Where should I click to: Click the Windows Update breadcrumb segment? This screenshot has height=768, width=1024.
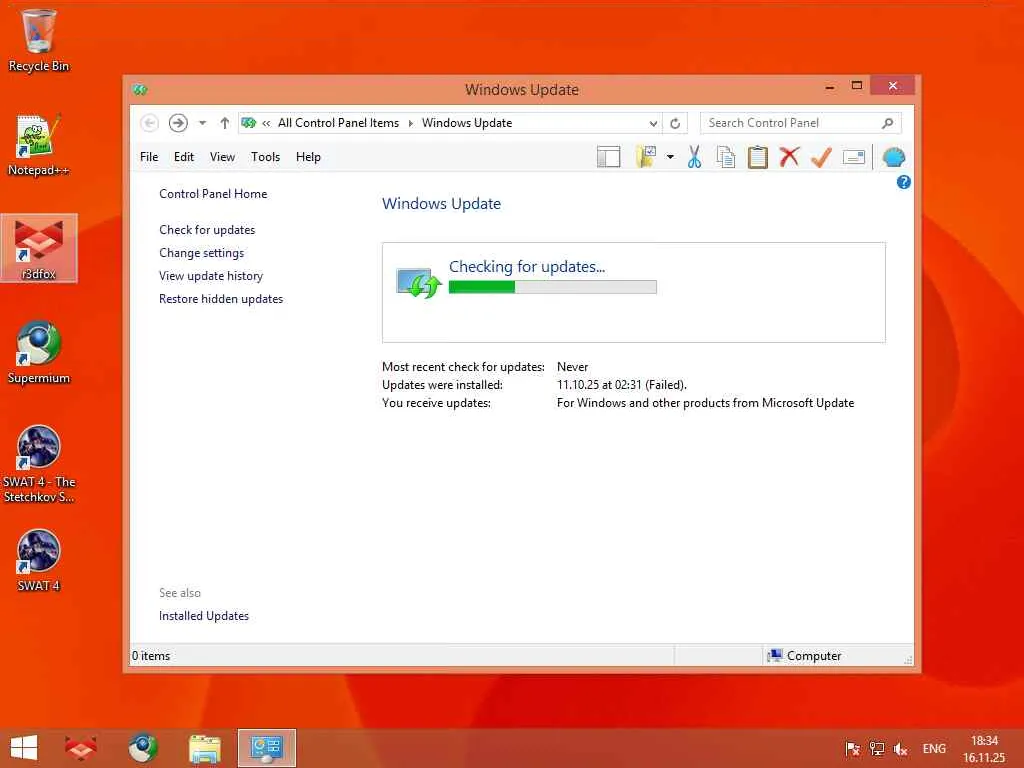point(467,123)
